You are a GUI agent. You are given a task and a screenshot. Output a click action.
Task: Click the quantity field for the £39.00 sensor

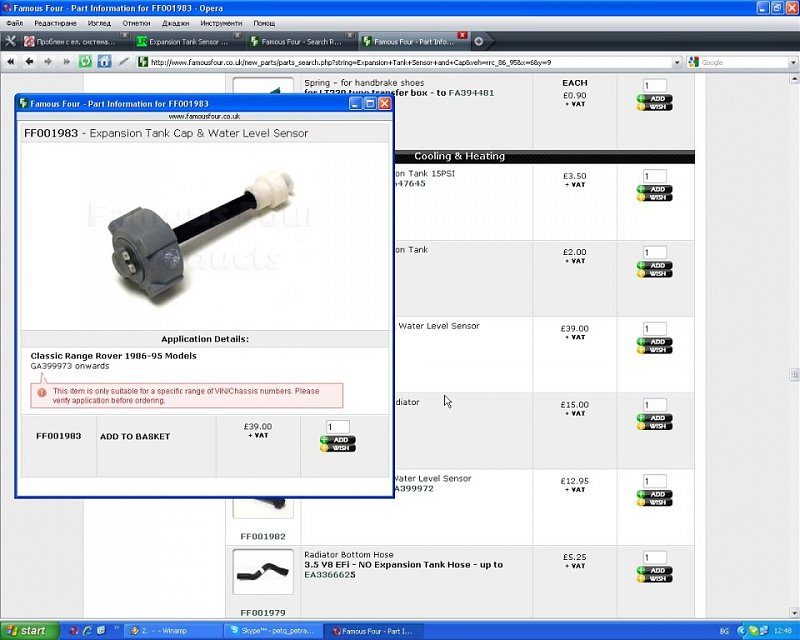point(655,329)
